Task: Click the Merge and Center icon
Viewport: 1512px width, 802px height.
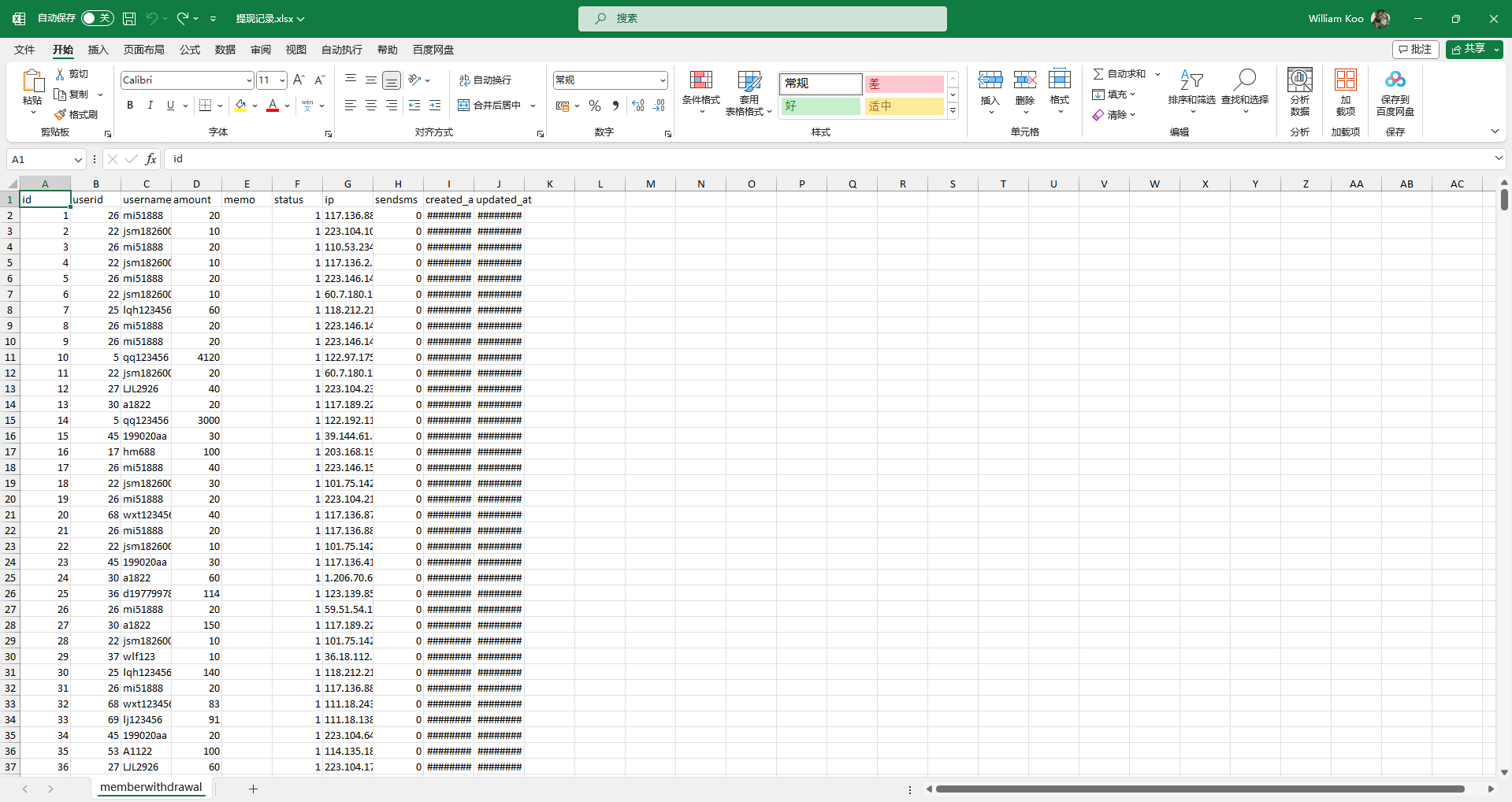Action: pyautogui.click(x=464, y=106)
